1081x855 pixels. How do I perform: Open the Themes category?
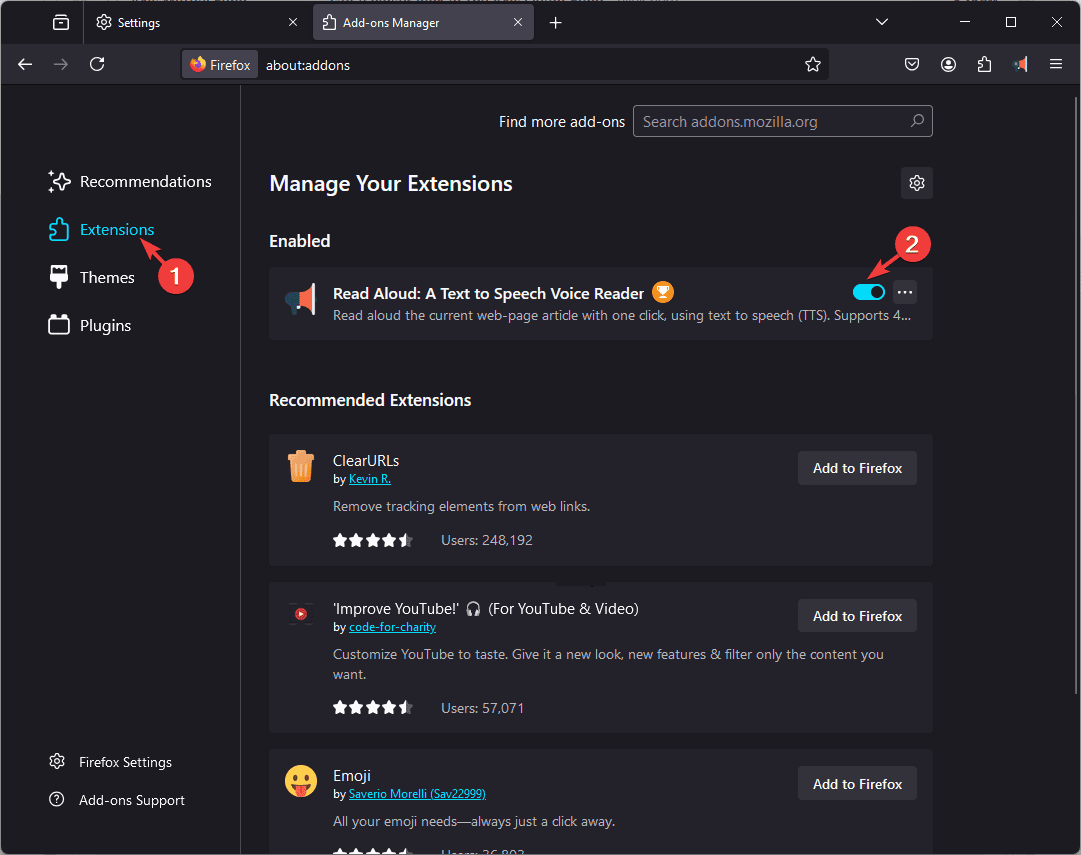pos(92,277)
